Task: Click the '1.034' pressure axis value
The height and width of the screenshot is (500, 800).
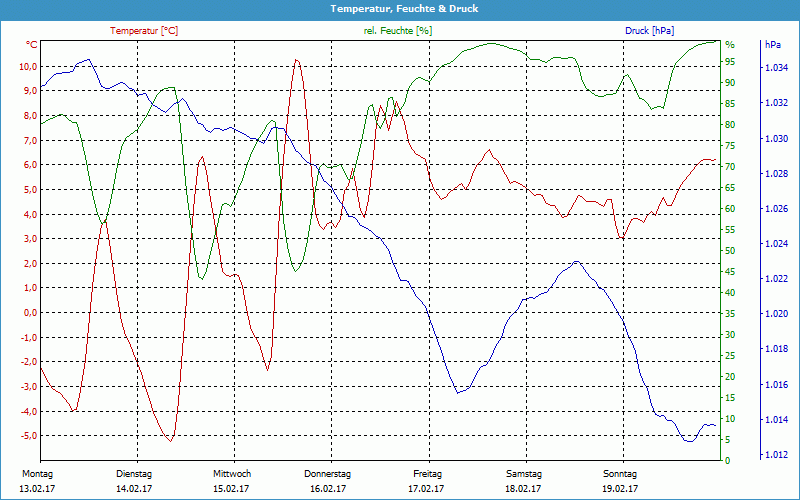Action: 775,68
